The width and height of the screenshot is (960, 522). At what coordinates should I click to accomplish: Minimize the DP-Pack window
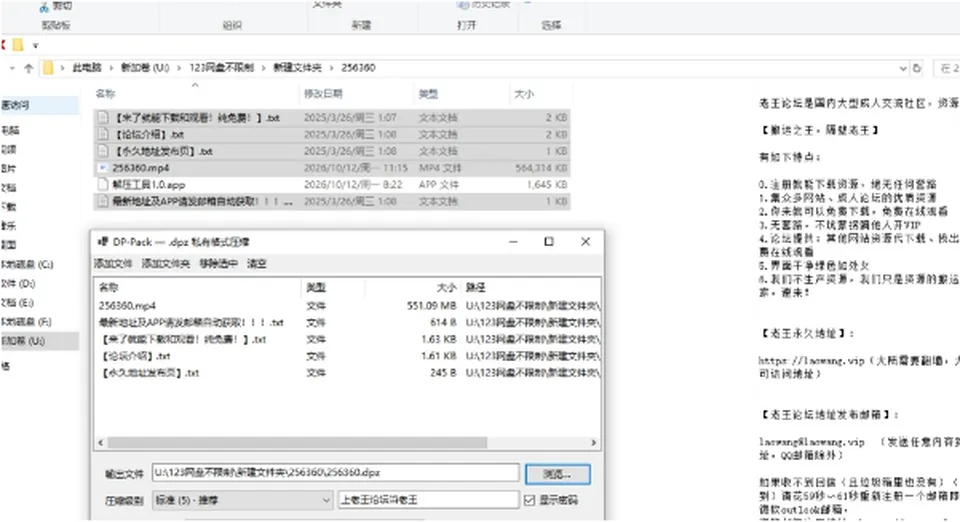[513, 242]
